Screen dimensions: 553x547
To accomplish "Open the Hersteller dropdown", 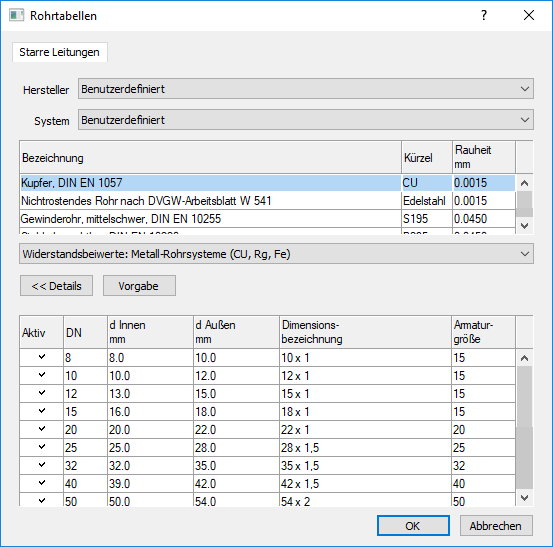I will click(306, 89).
